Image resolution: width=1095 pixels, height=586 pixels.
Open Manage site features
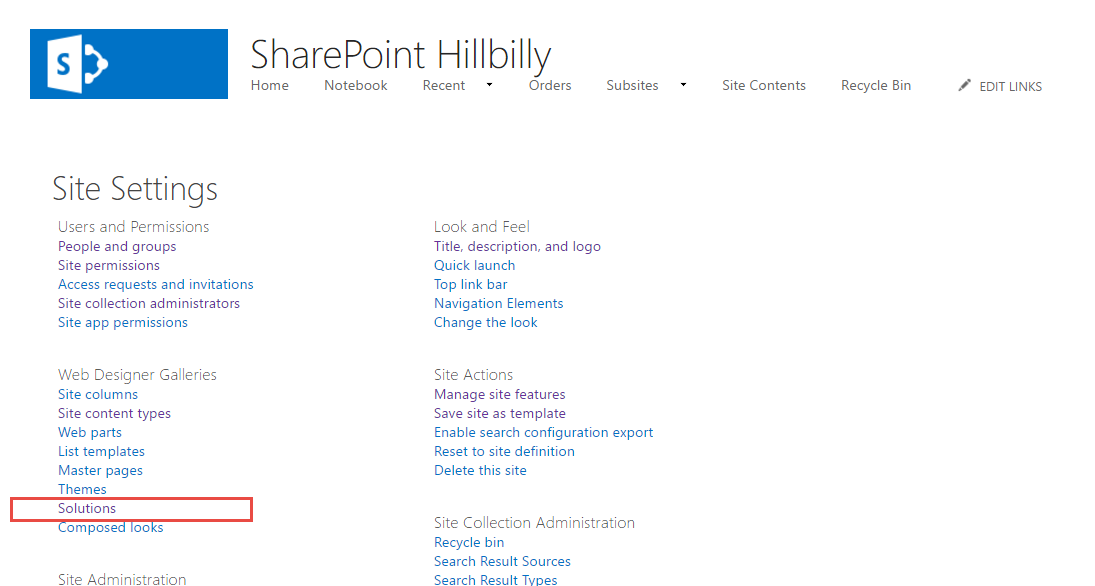pos(499,395)
